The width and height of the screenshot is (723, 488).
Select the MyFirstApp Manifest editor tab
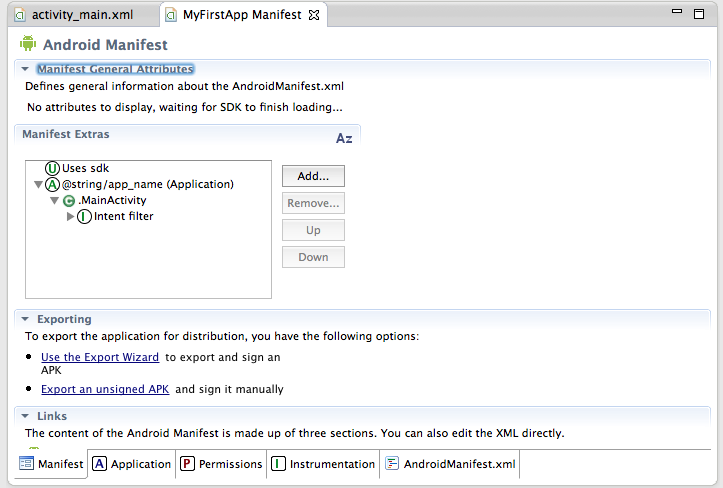click(243, 15)
